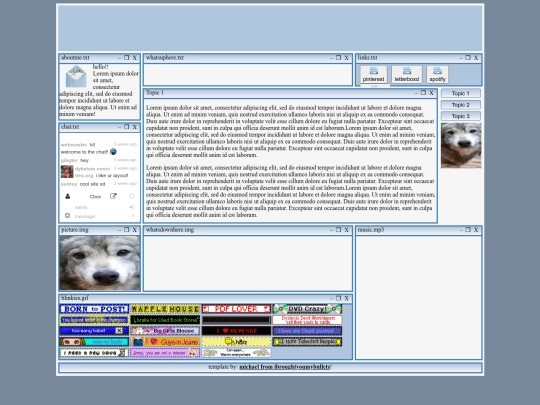Click the dykeism user avatar in chat
Viewport: 540px width, 405px height.
click(67, 172)
